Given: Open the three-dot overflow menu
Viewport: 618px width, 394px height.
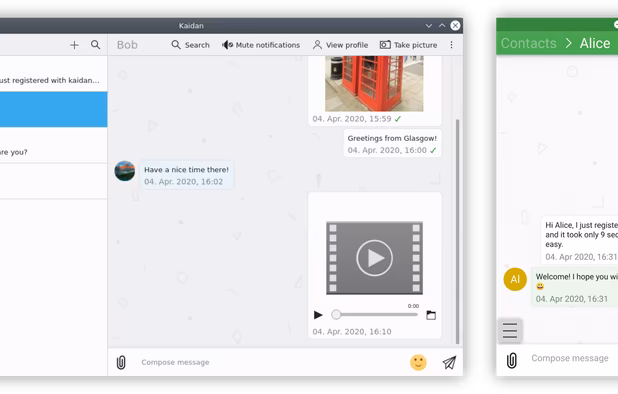Looking at the screenshot, I should pyautogui.click(x=451, y=45).
